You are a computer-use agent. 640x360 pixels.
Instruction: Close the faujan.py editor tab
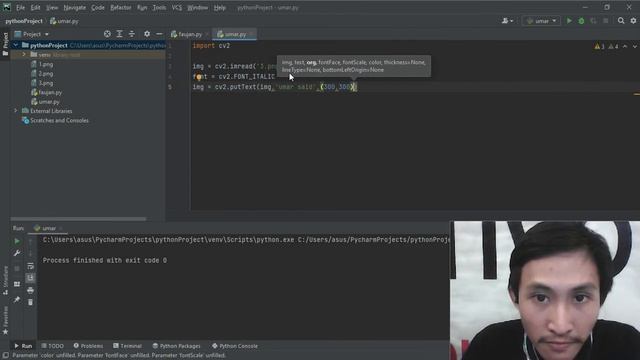[207, 34]
